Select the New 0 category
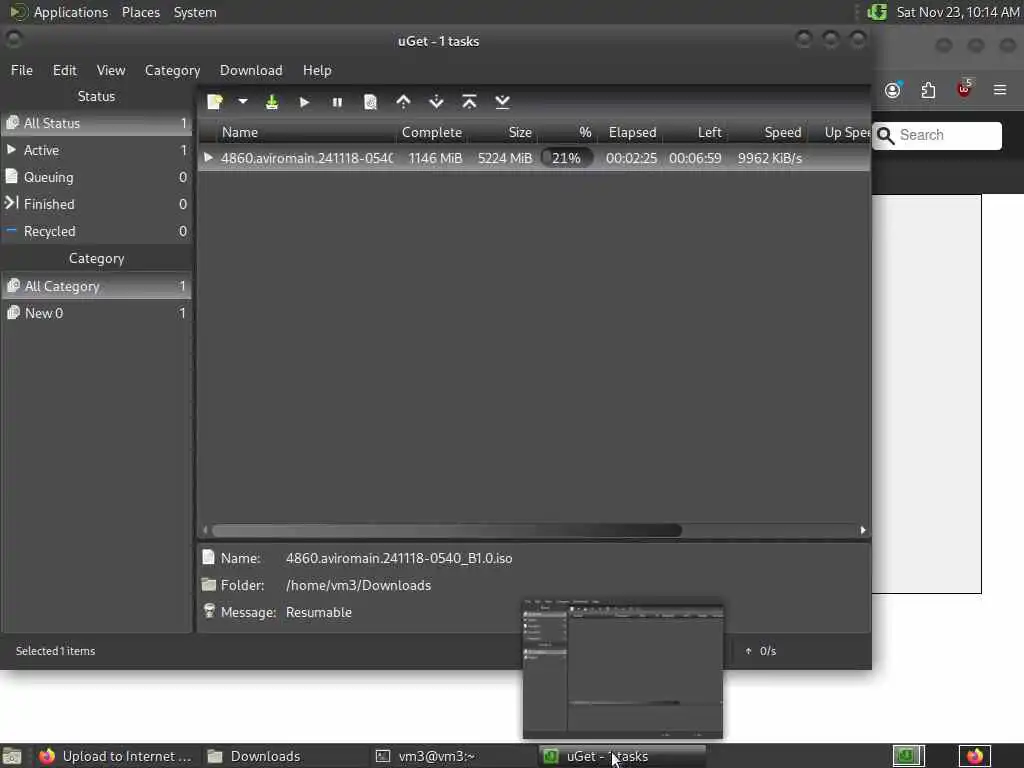Screen dimensions: 1024x768 coord(97,313)
